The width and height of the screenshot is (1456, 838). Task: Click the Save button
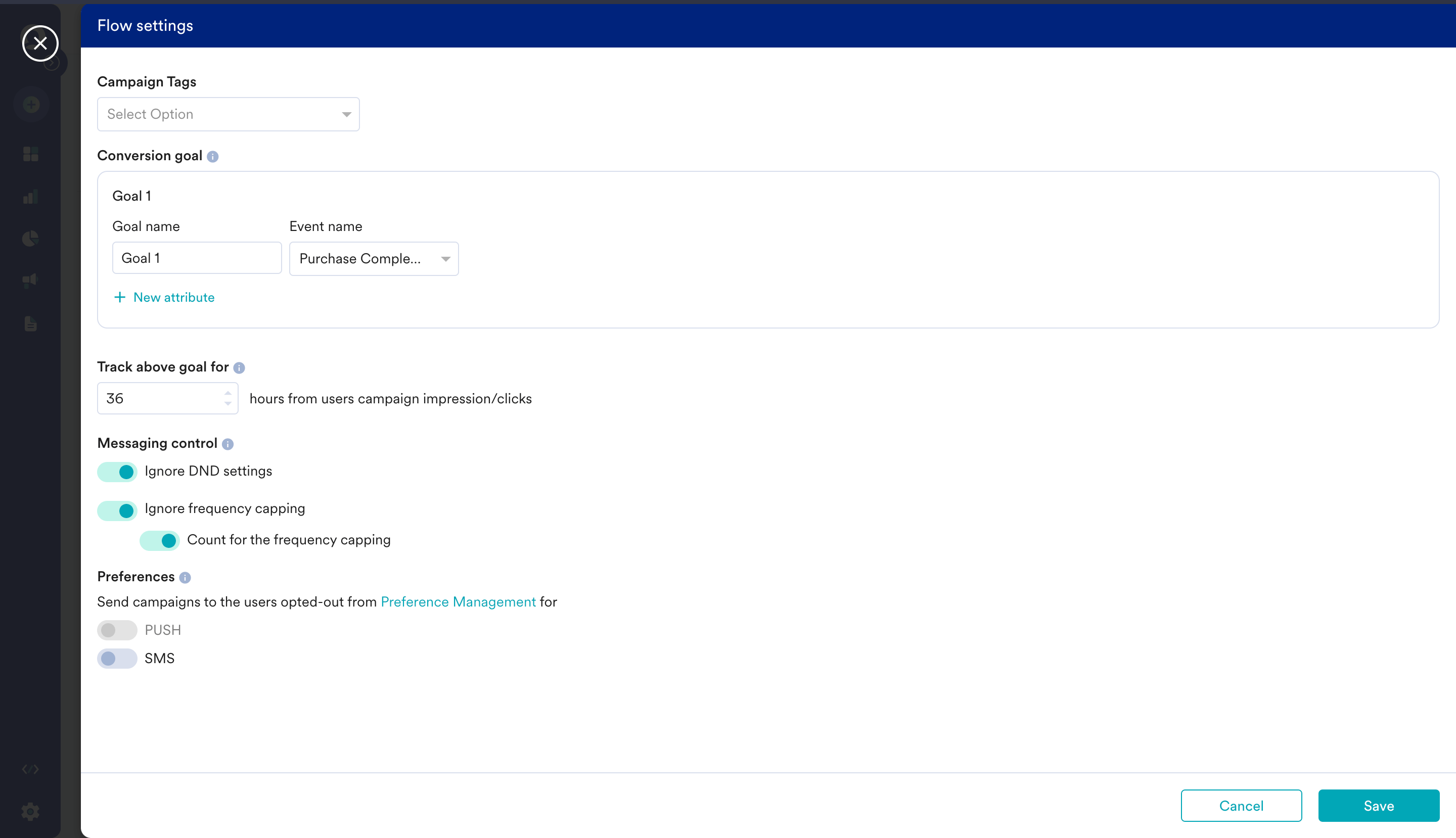(1379, 806)
